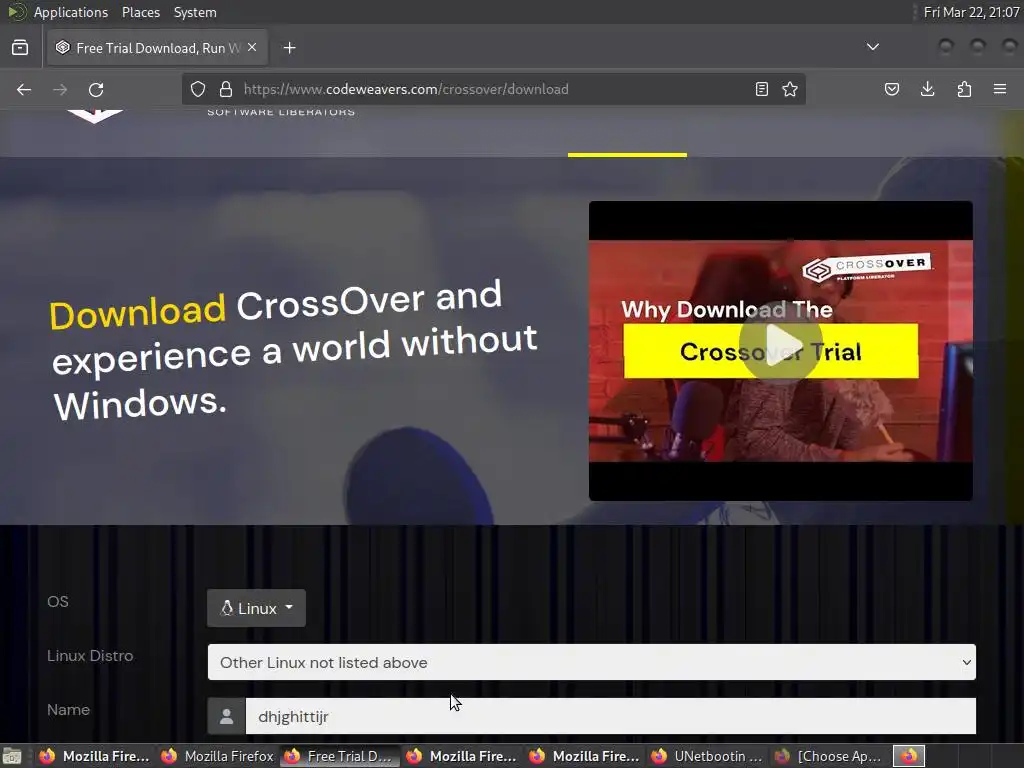This screenshot has height=768, width=1024.
Task: Bookmark this page with the star
Action: pyautogui.click(x=790, y=89)
